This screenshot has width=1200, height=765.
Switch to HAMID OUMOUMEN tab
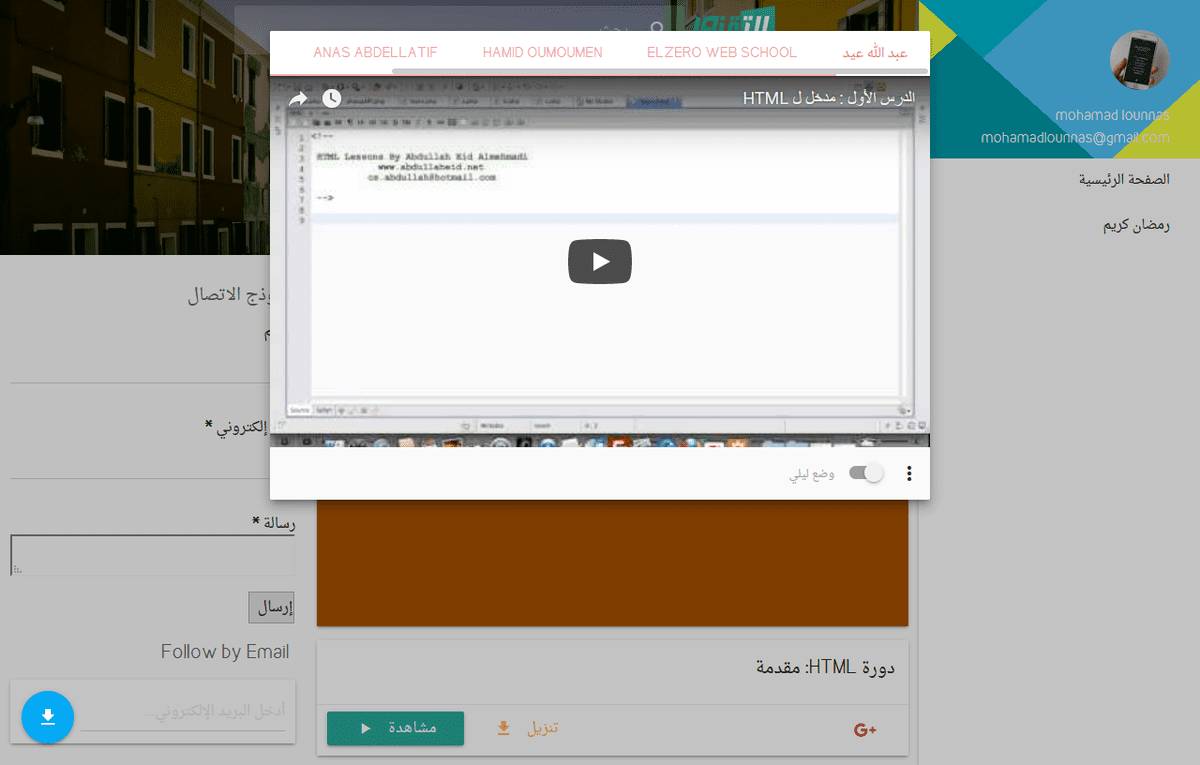coord(542,52)
